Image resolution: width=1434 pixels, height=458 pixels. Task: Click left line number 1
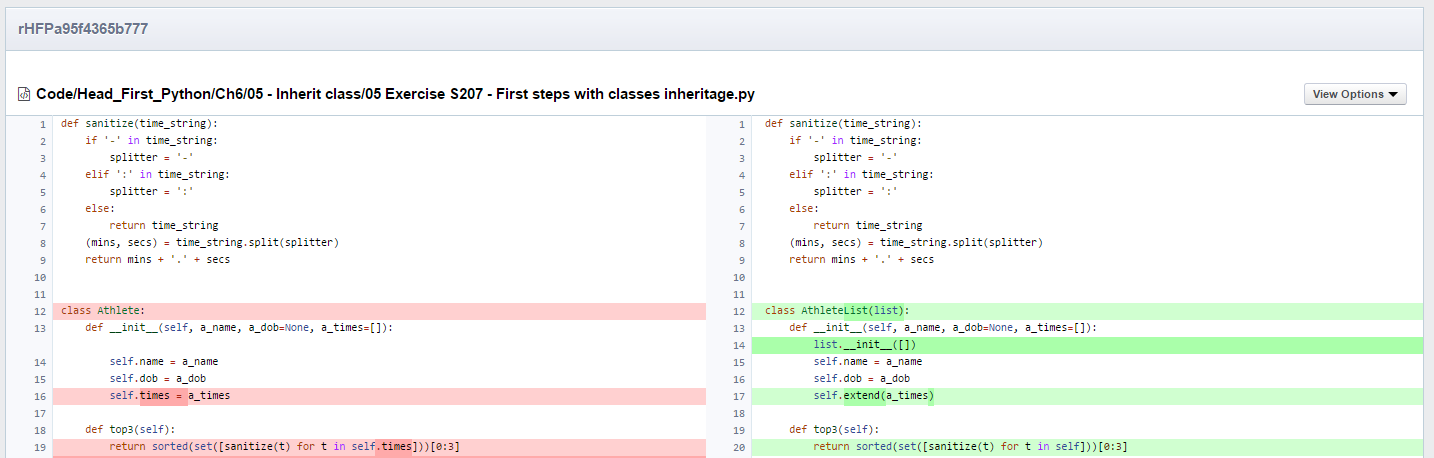pyautogui.click(x=43, y=124)
